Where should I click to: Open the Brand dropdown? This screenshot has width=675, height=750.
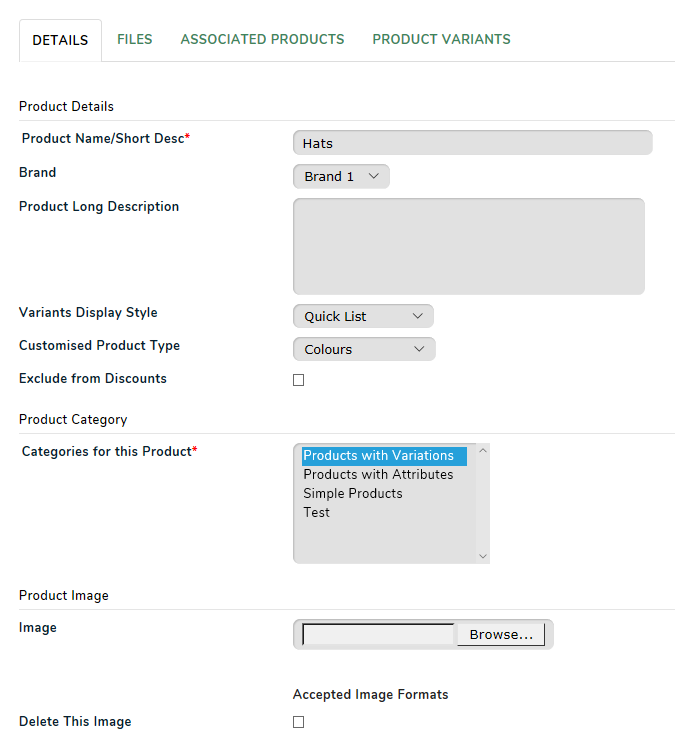pyautogui.click(x=341, y=176)
